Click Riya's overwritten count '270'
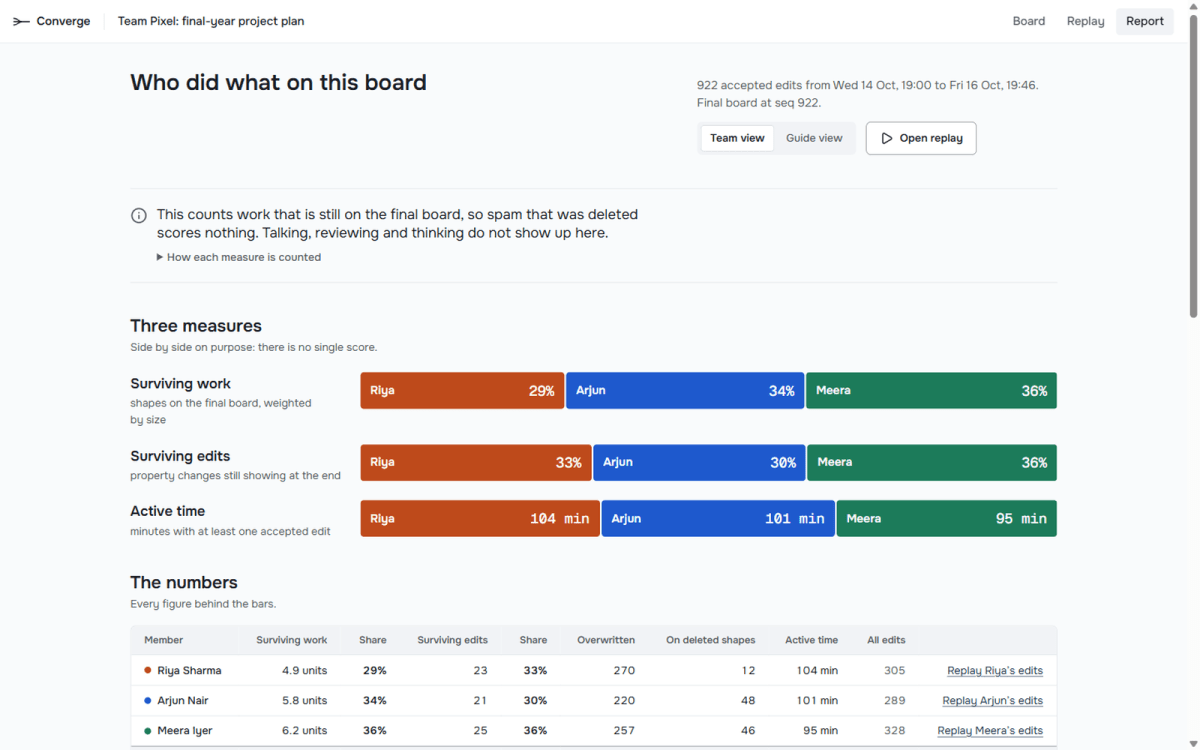Screen dimensions: 1200x750 click(x=624, y=671)
